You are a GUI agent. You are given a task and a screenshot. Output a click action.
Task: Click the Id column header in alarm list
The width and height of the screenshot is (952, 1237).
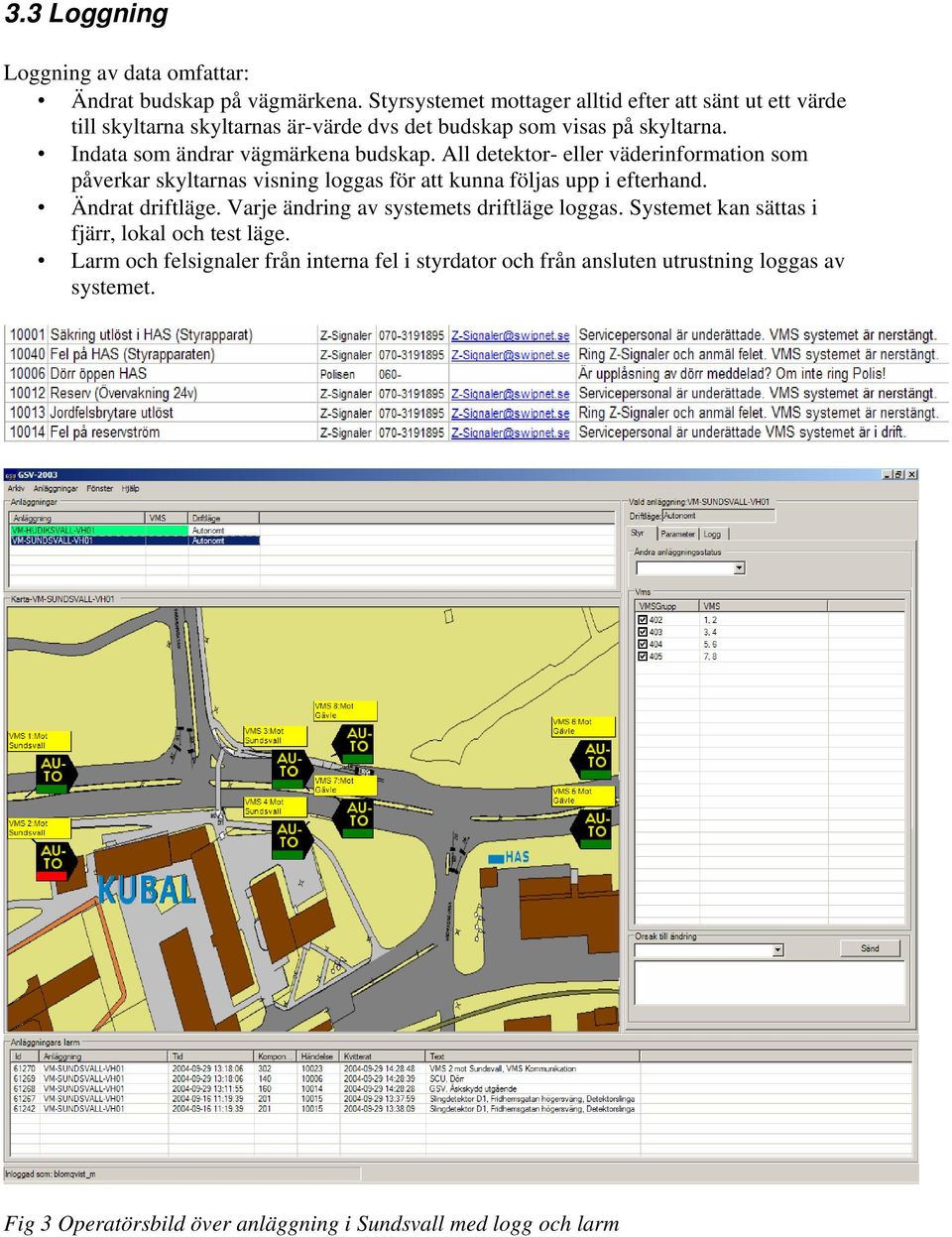click(x=25, y=1056)
